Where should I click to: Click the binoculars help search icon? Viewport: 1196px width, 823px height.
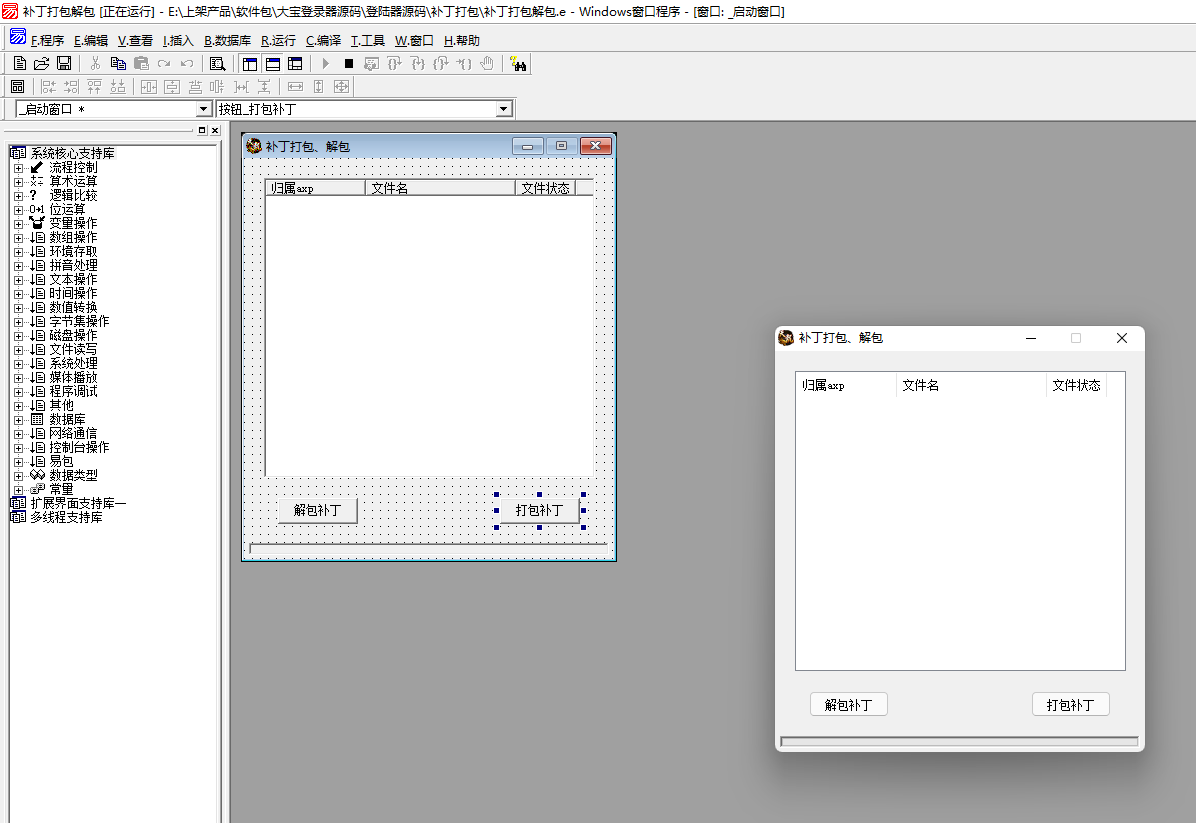518,63
